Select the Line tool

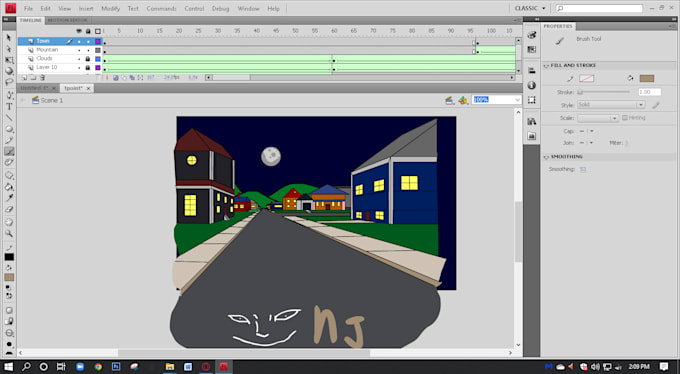(x=9, y=118)
